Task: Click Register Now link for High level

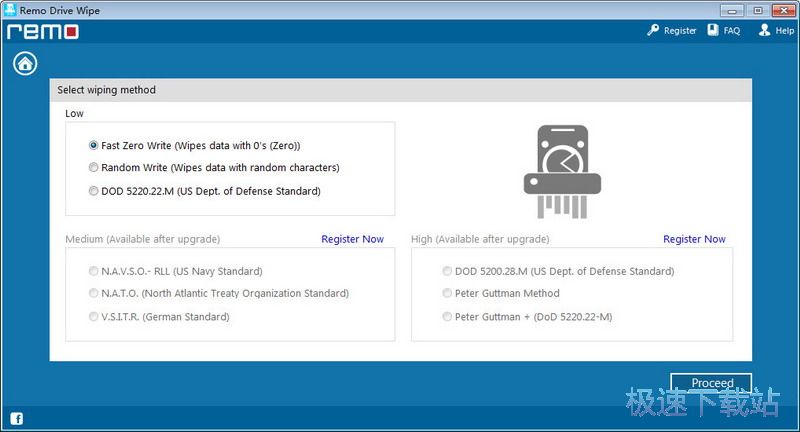Action: (694, 240)
